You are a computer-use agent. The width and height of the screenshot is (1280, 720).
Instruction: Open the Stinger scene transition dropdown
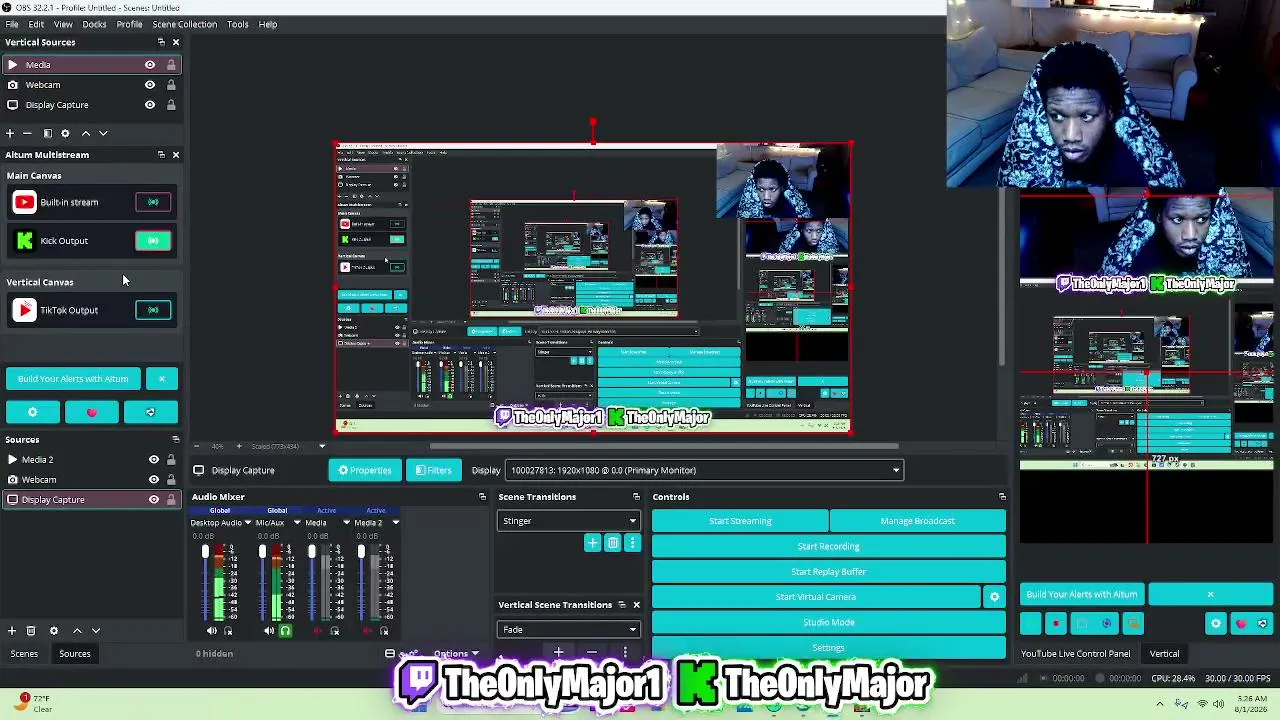(568, 521)
